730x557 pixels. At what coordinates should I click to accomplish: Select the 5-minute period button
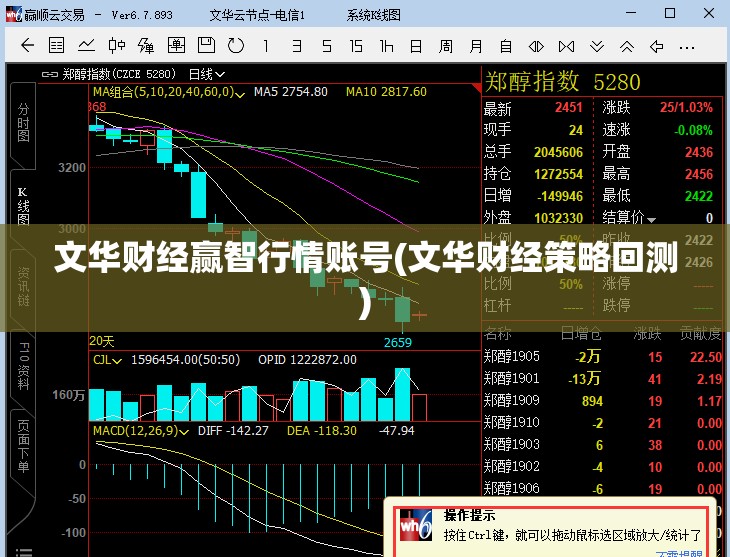point(327,46)
